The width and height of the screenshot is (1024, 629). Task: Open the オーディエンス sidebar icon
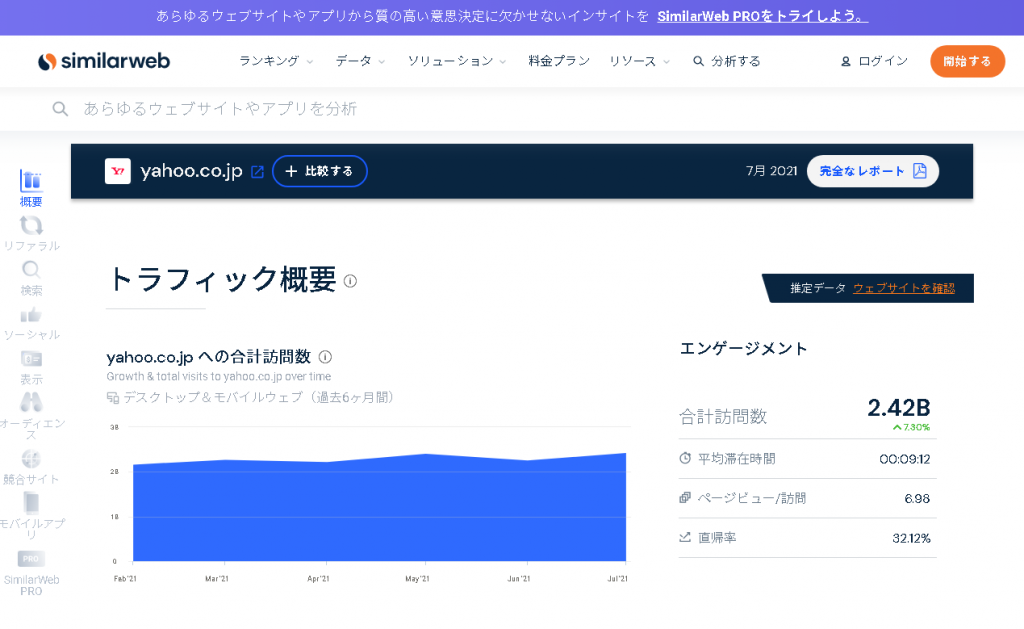[31, 402]
